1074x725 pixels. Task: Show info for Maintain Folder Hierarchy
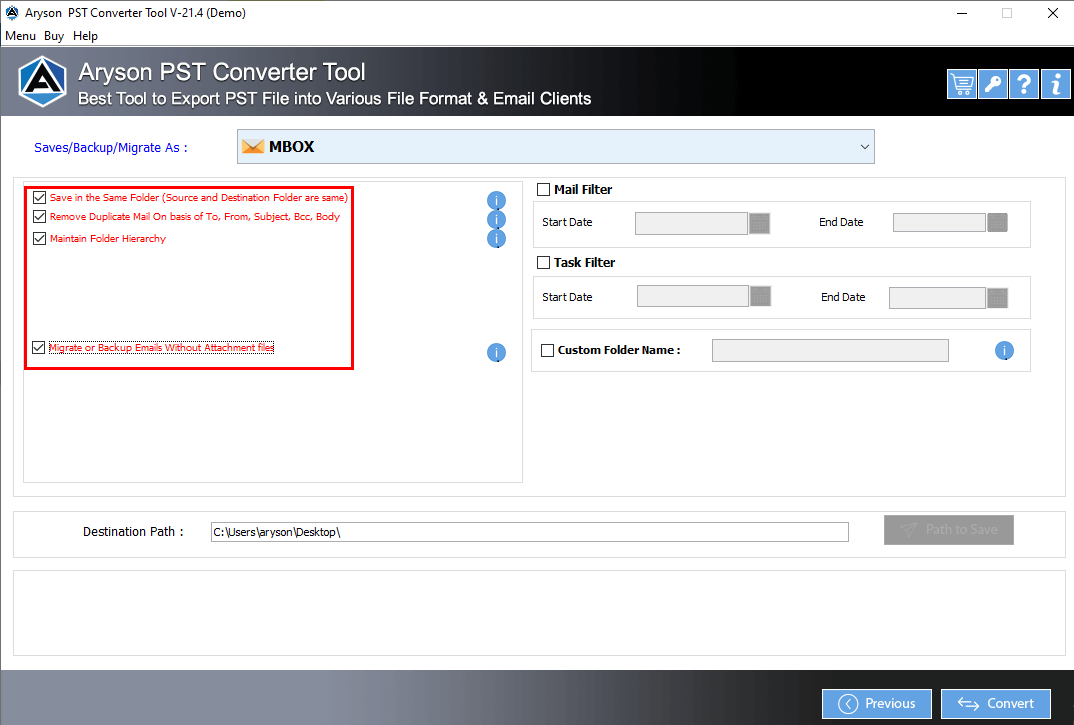496,238
